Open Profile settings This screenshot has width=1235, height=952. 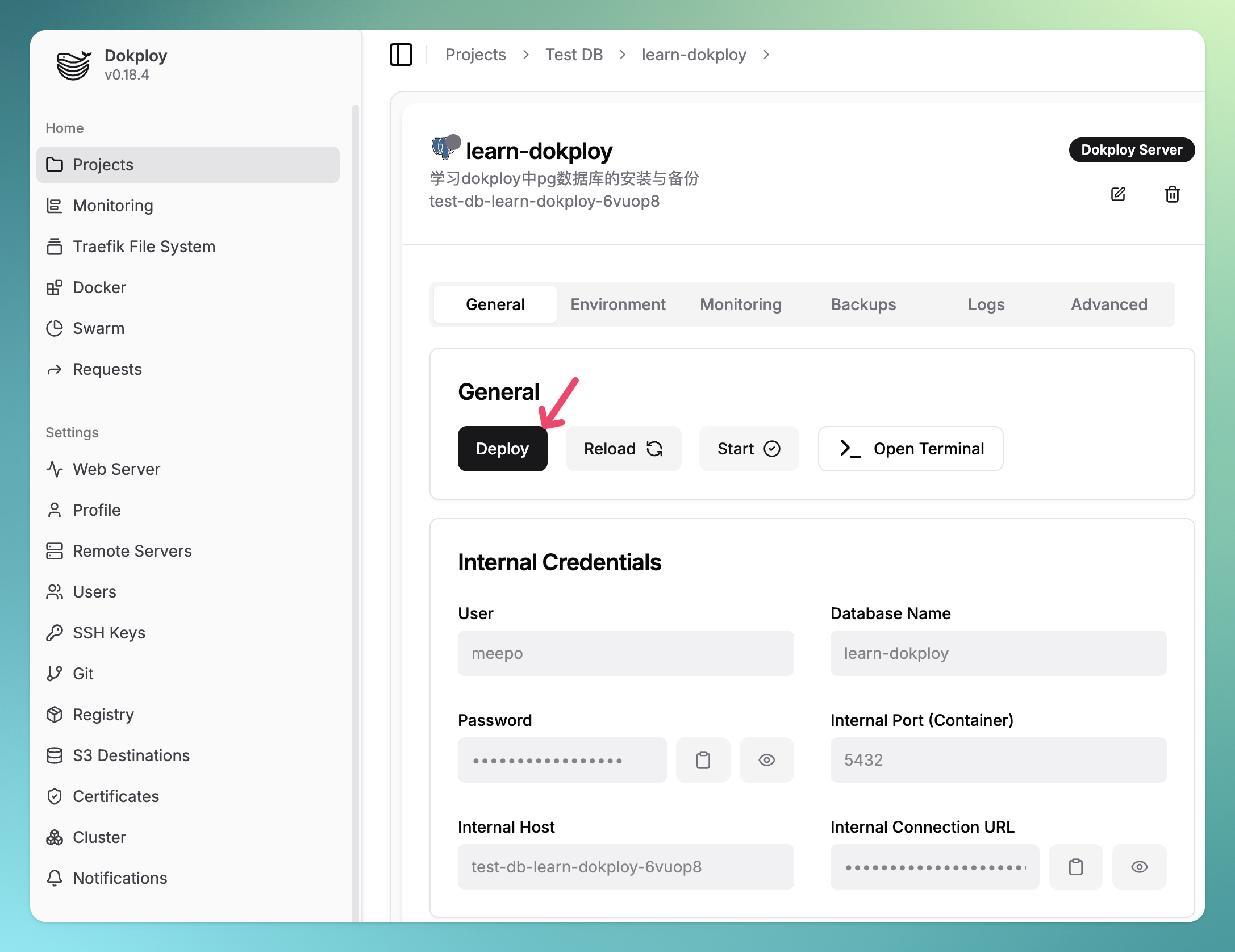tap(188, 510)
